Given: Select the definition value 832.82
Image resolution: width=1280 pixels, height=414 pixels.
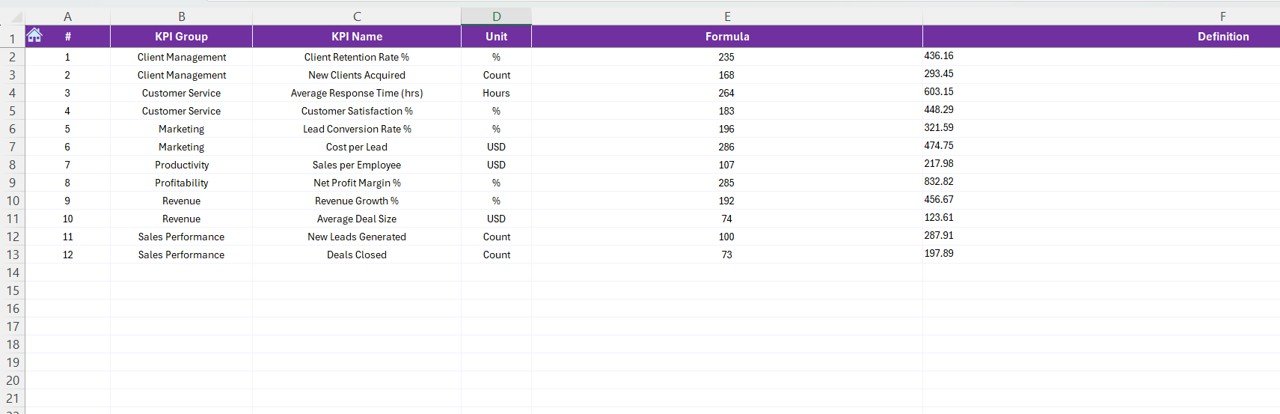Looking at the screenshot, I should pos(939,182).
